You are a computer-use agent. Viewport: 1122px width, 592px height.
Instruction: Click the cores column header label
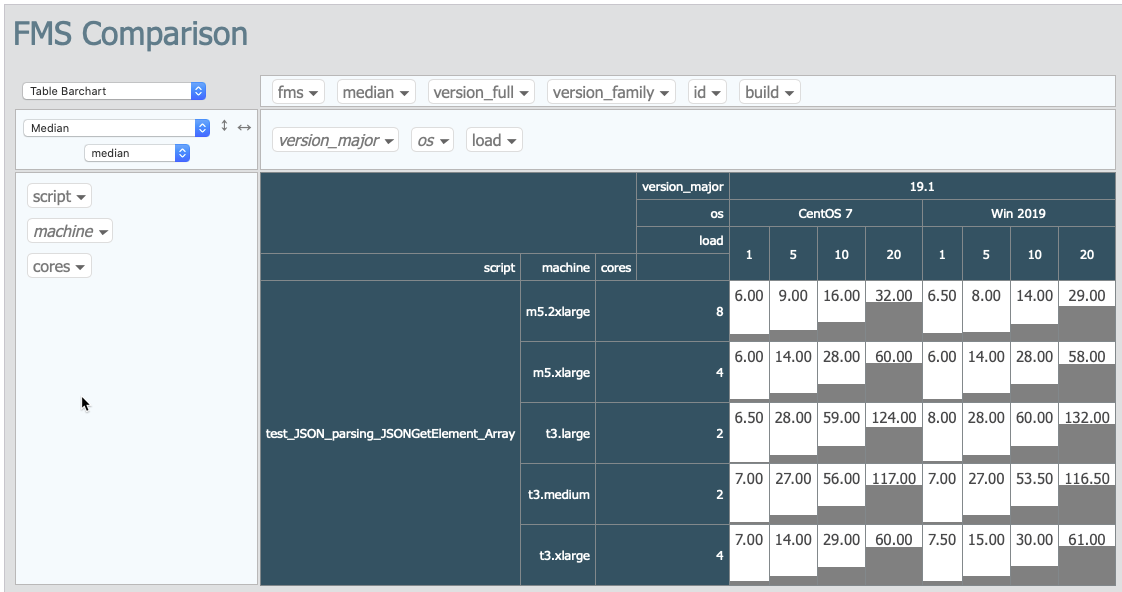pos(615,267)
